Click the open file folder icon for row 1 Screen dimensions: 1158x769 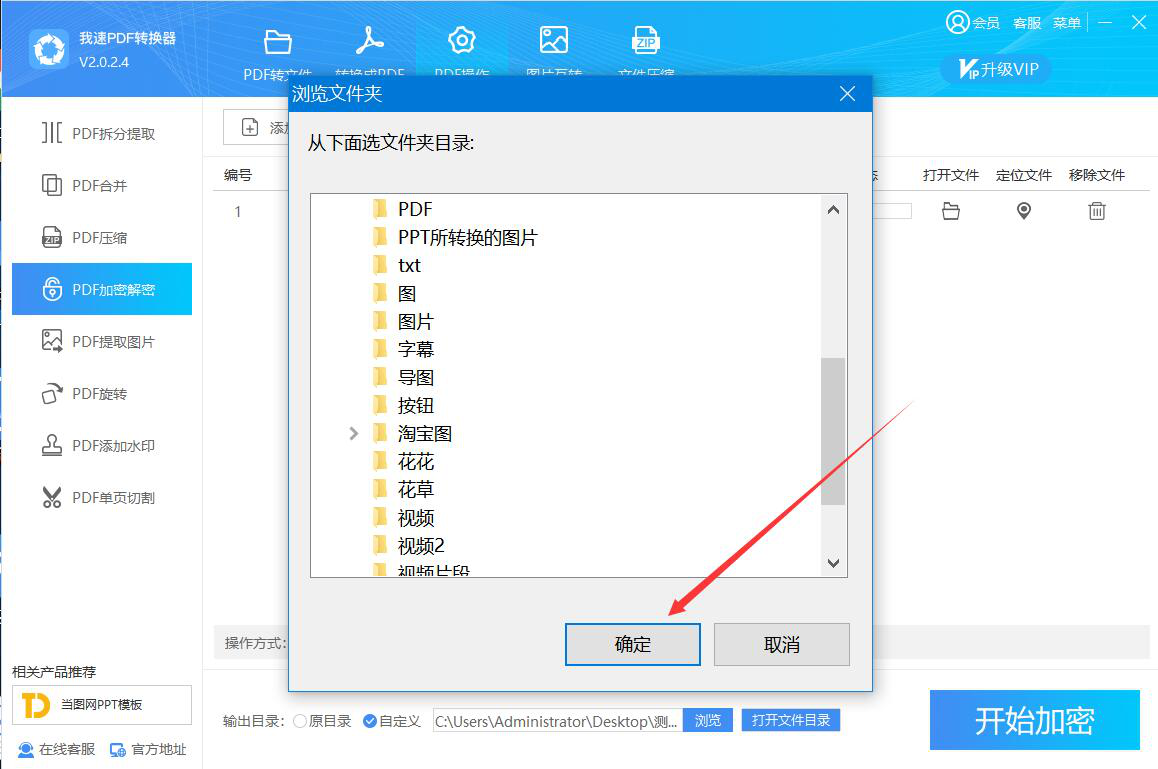(x=950, y=211)
